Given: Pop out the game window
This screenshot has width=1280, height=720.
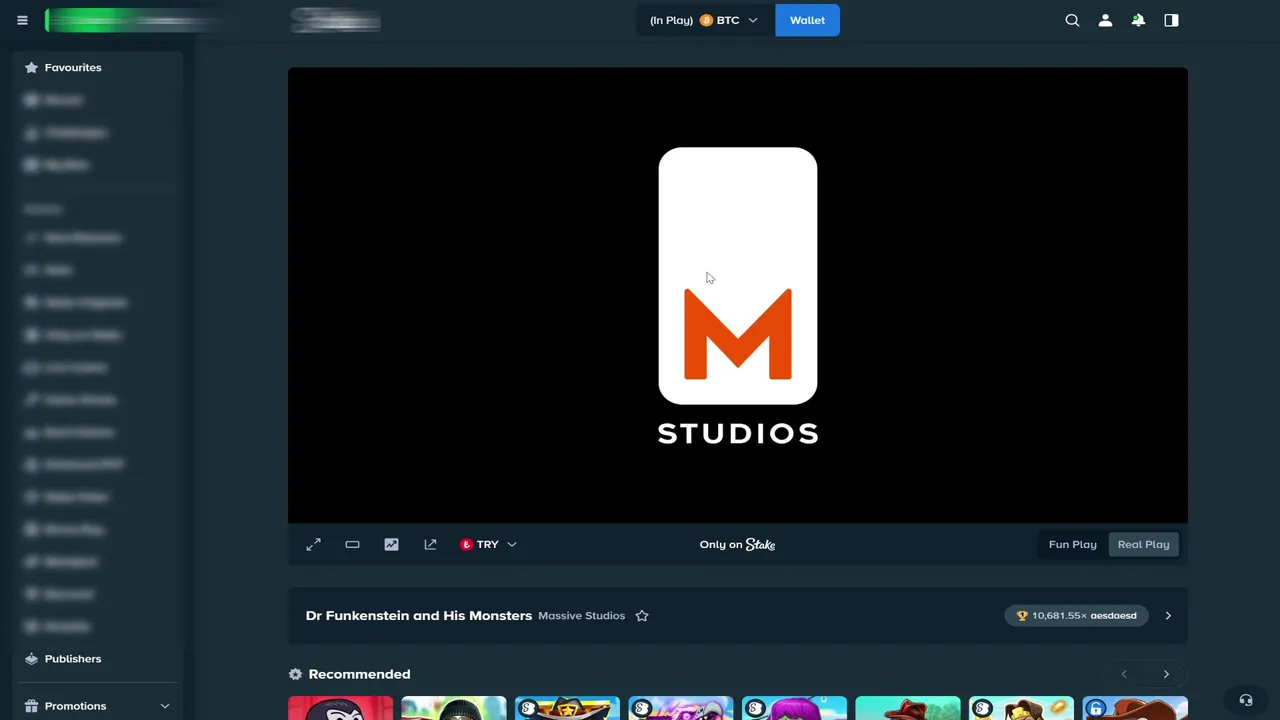Looking at the screenshot, I should 430,545.
